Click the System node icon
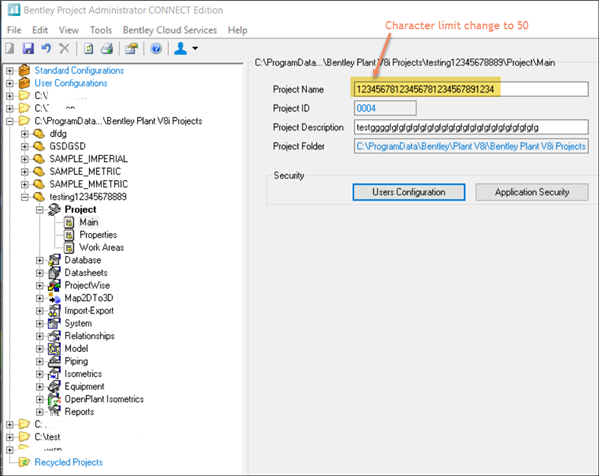 (54, 323)
